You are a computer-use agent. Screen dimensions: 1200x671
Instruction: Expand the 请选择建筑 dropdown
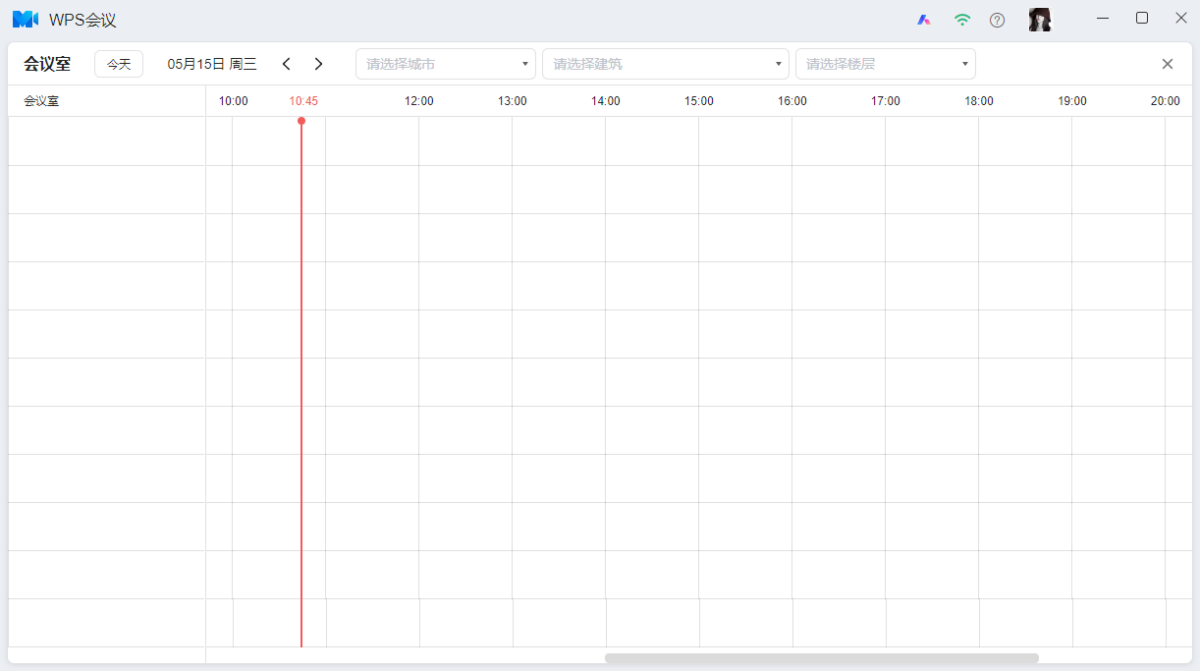point(665,64)
